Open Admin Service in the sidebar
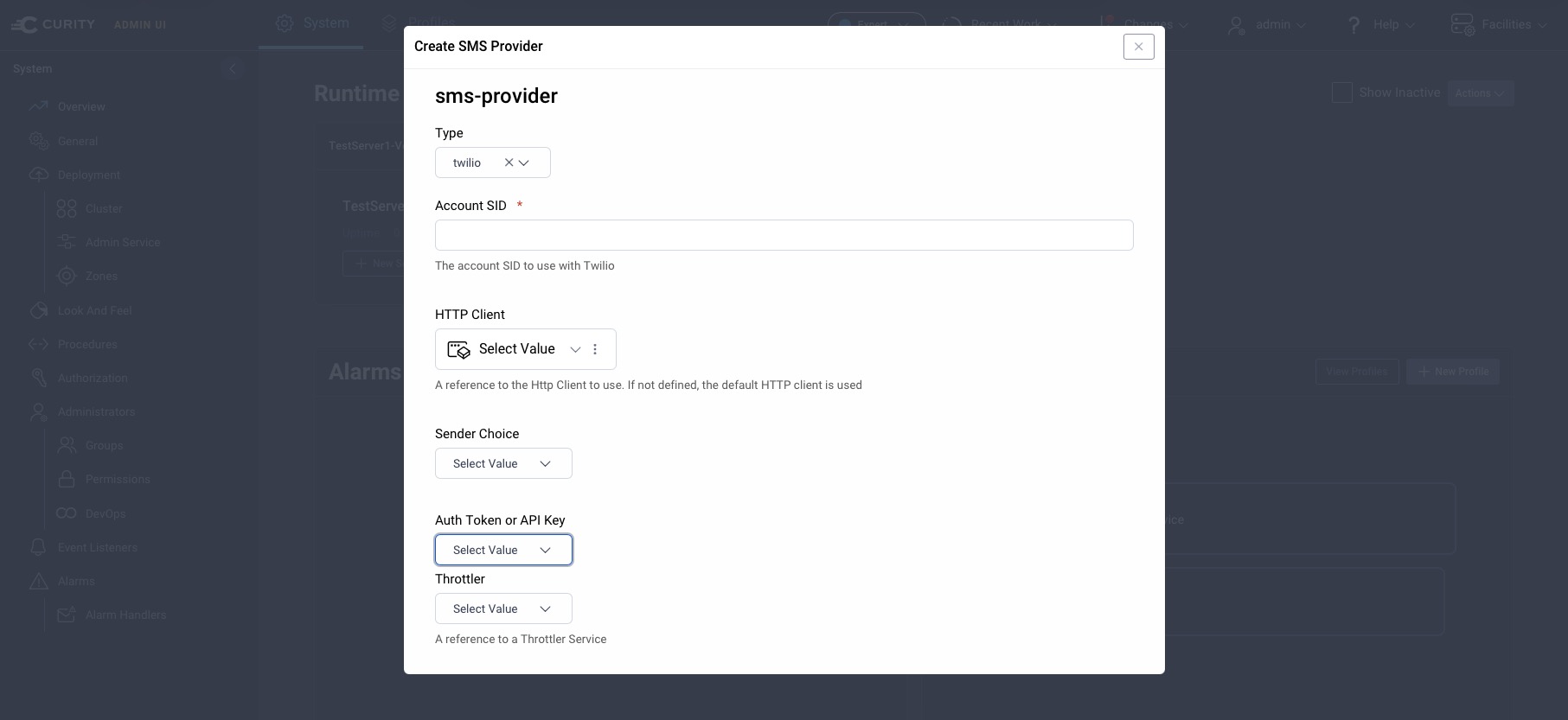 coord(123,242)
